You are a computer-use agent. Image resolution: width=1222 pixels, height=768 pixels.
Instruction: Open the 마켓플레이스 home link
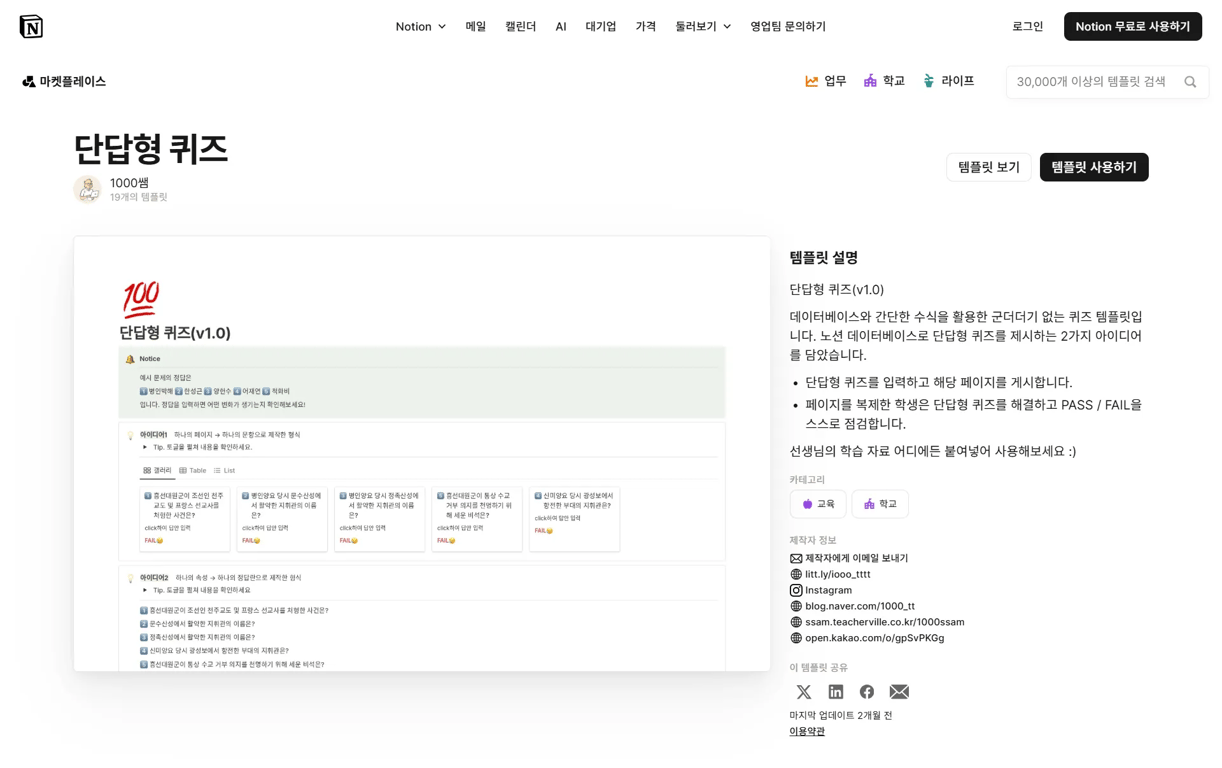point(64,82)
